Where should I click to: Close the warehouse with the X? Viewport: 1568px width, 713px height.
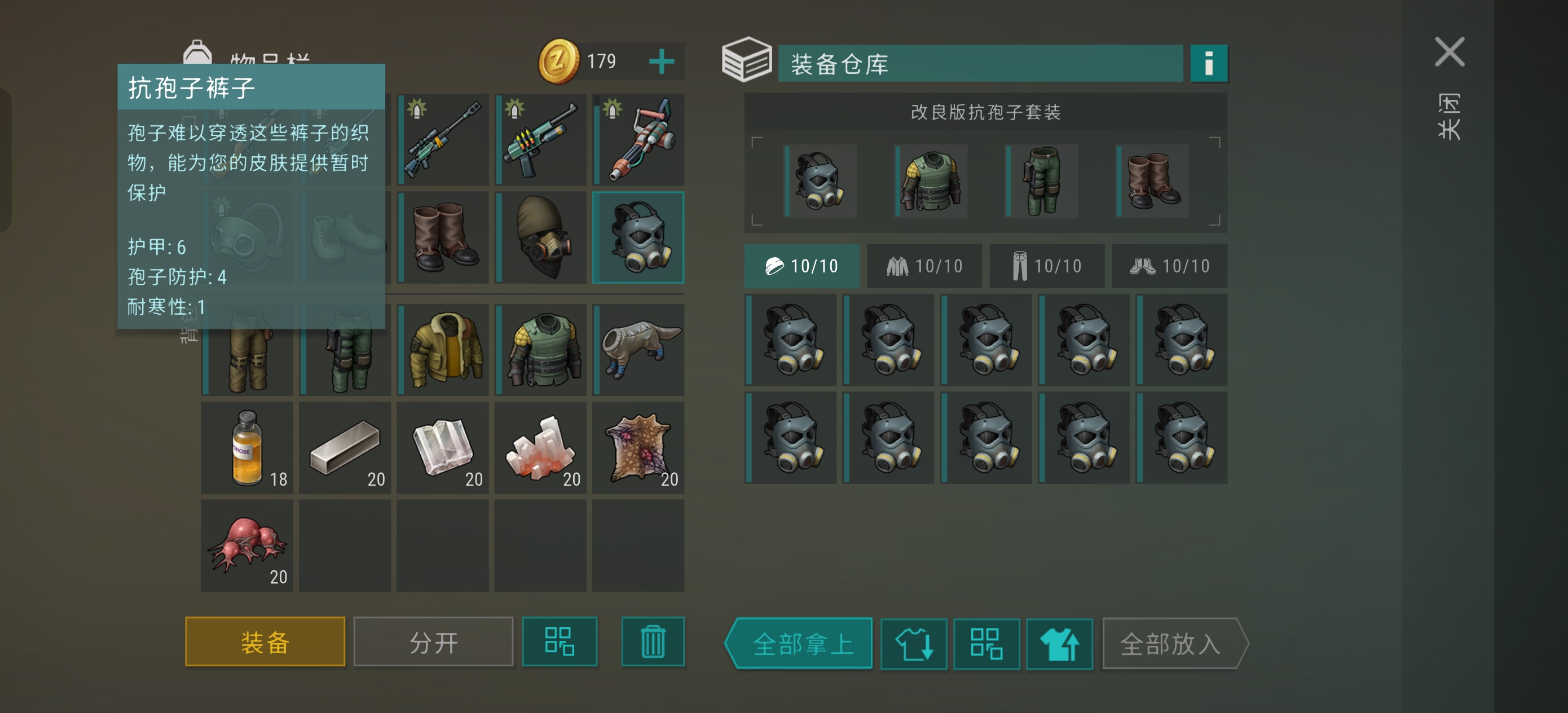(1450, 52)
